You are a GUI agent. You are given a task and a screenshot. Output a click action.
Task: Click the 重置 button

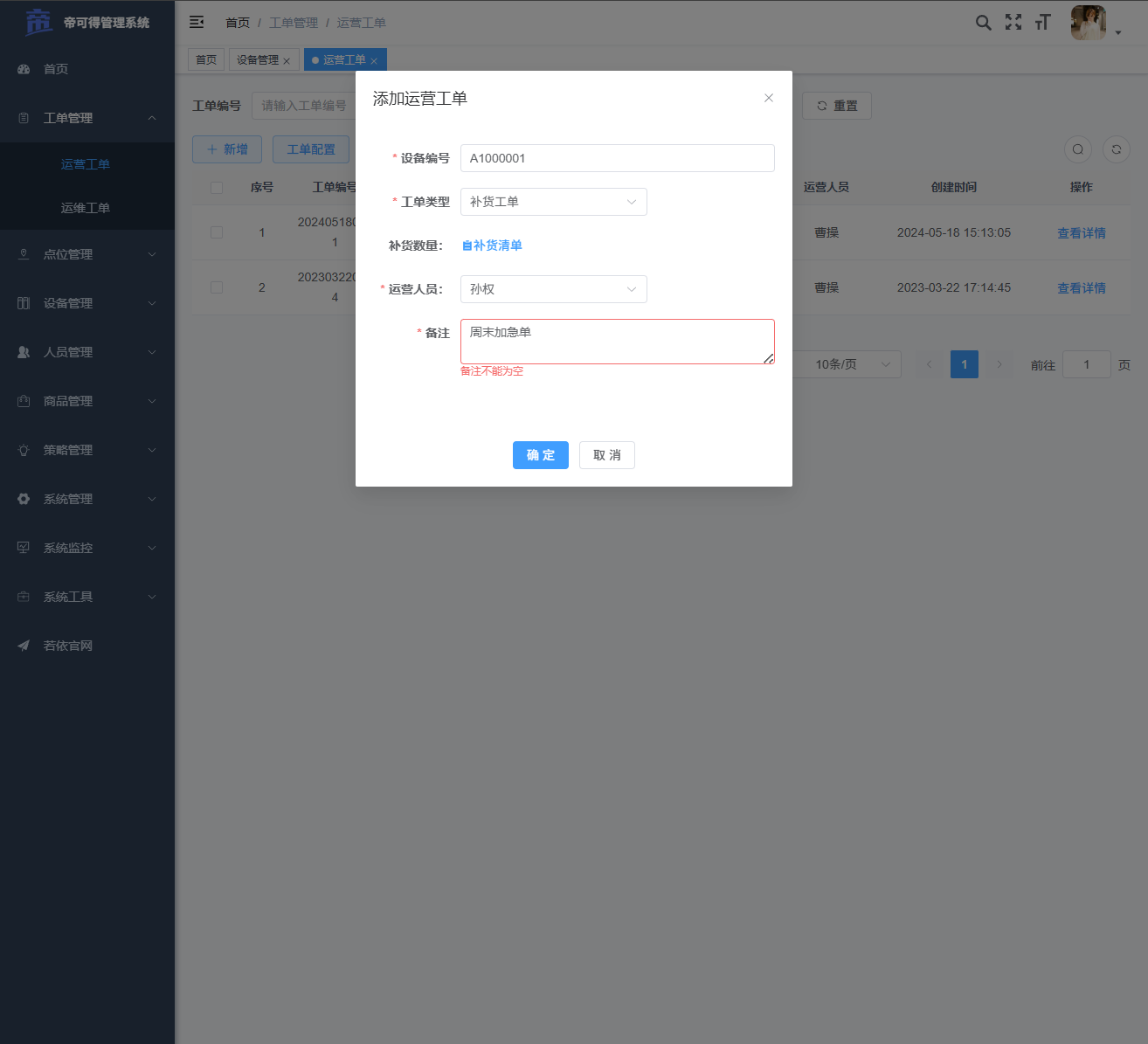coord(837,106)
